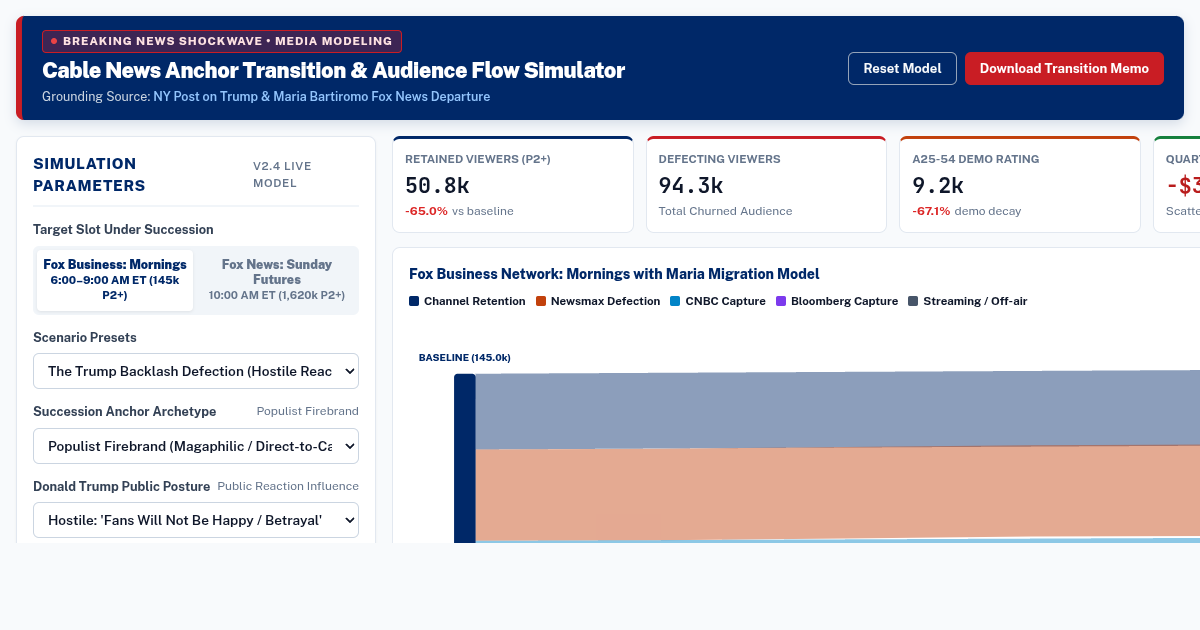Screen dimensions: 1200x630
Task: Open the Scenario Presets dropdown
Action: click(196, 371)
